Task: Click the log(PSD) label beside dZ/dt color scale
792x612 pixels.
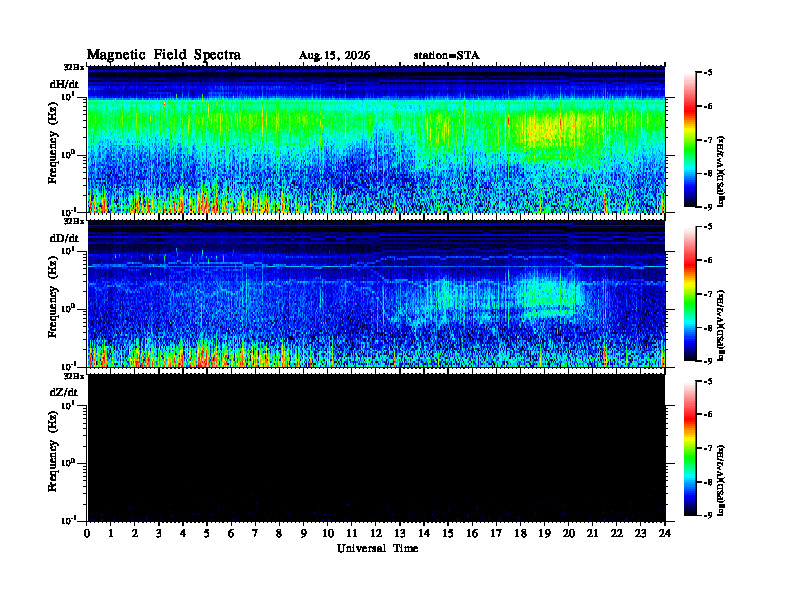Action: pos(721,479)
